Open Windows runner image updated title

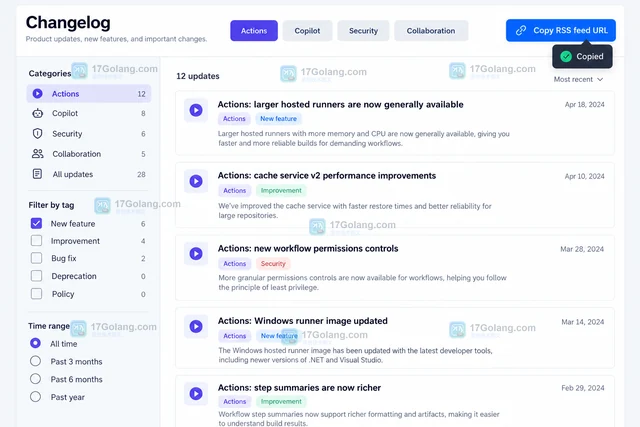[302, 321]
